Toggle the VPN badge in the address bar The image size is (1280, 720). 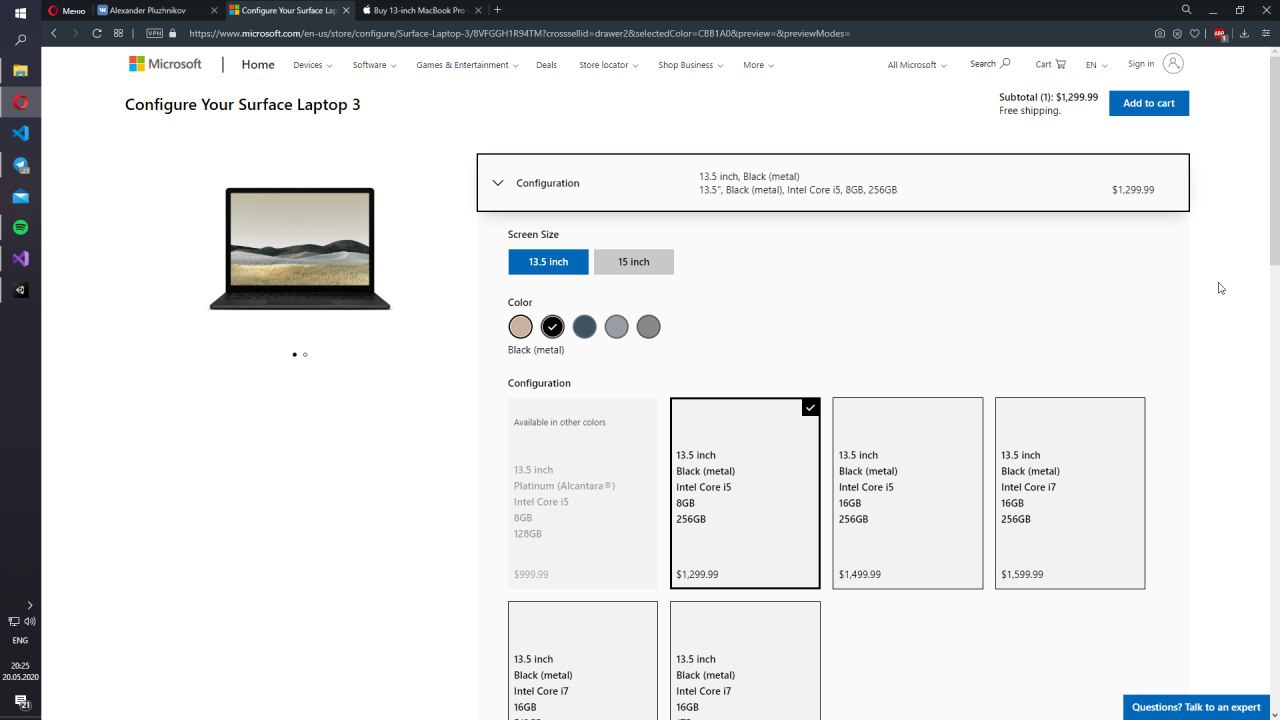154,33
